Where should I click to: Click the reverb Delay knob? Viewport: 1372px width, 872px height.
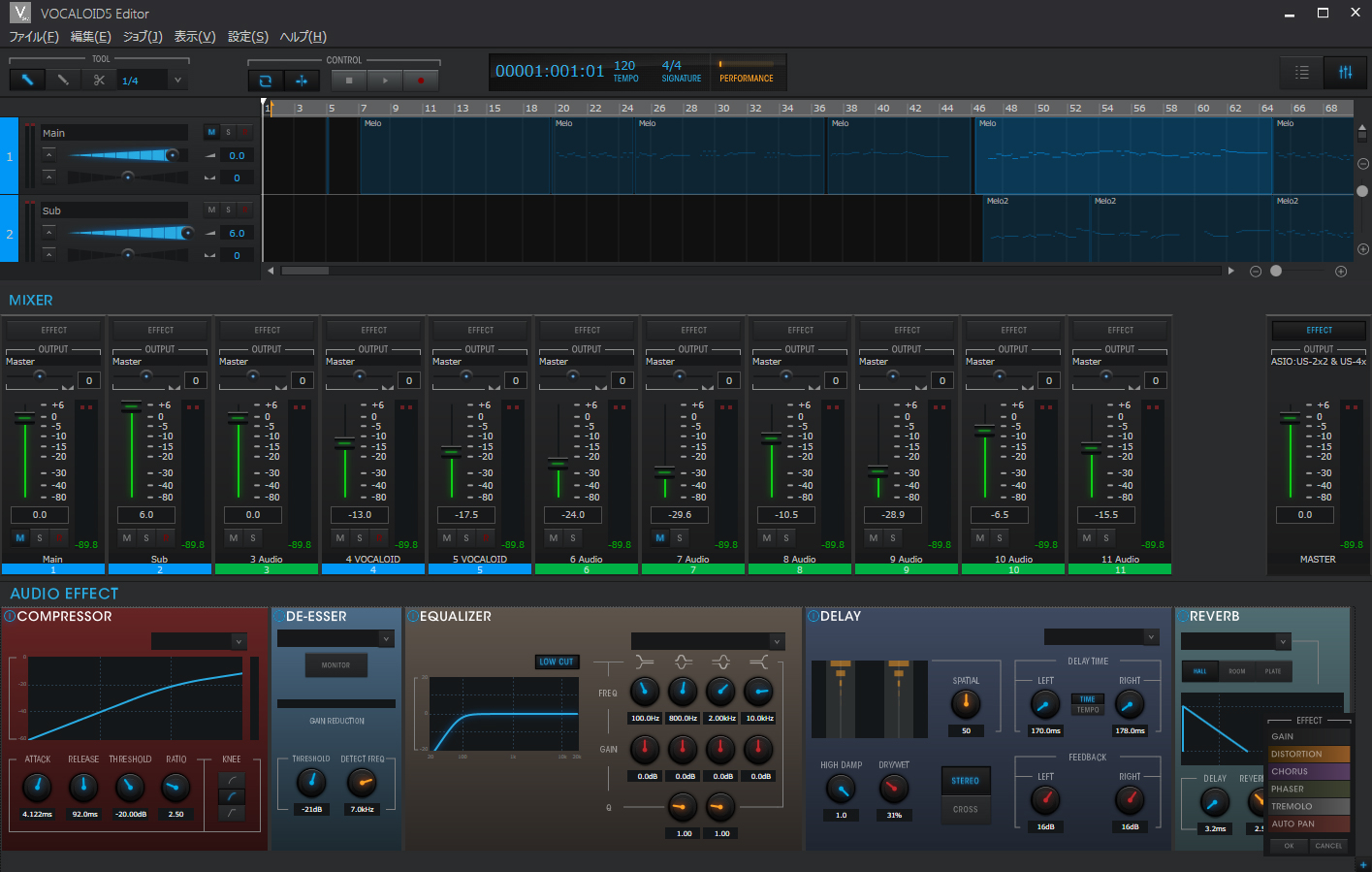pos(1215,802)
